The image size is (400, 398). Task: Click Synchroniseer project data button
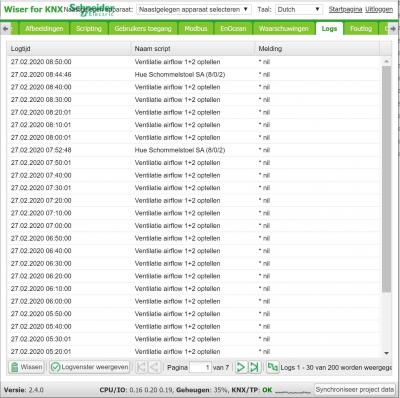(x=355, y=389)
